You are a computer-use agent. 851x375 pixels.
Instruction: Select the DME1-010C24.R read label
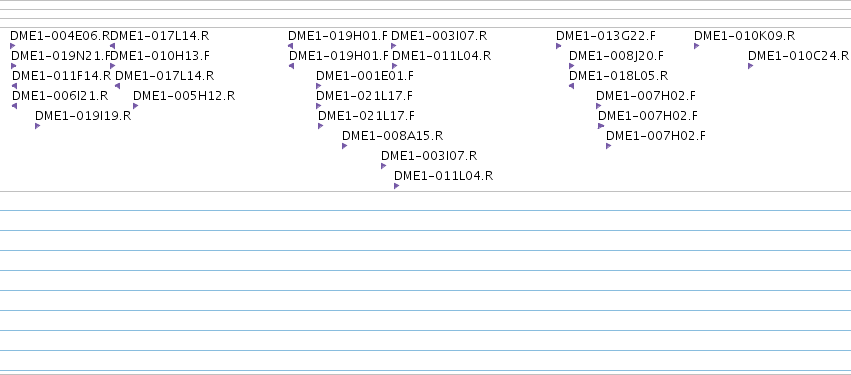pos(798,56)
